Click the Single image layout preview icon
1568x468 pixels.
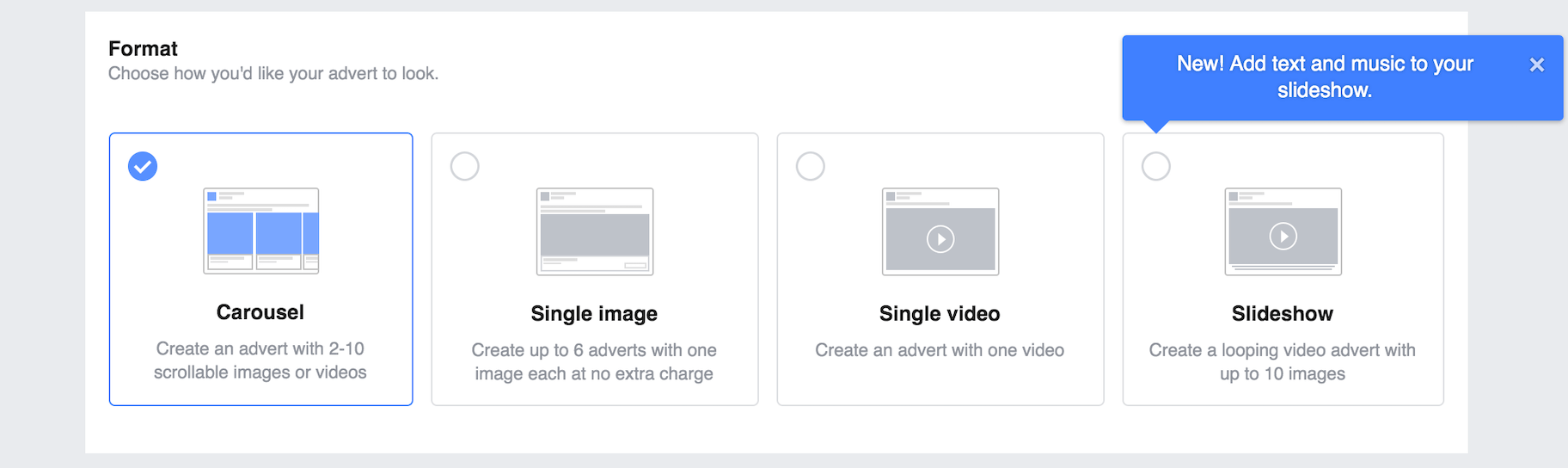[x=594, y=231]
